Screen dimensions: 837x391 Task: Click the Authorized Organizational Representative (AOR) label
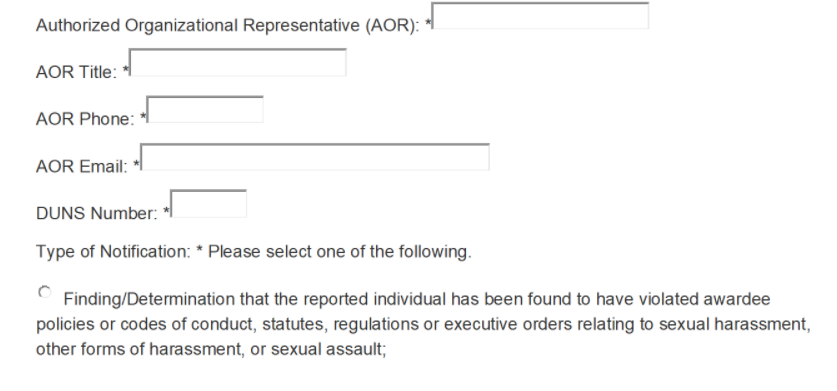(x=227, y=25)
